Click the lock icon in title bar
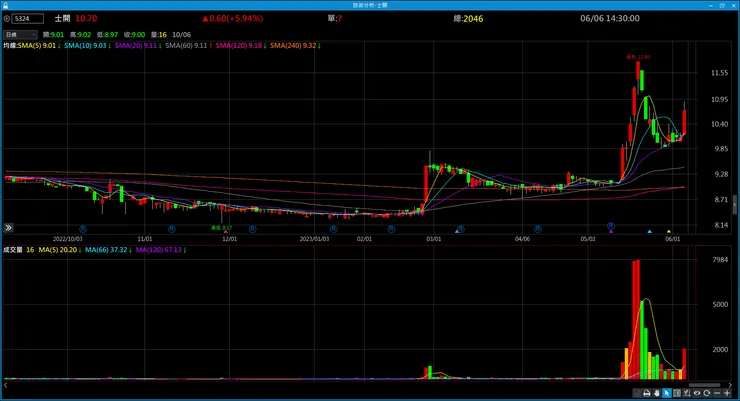Screen dimensions: 740x401 point(5,5)
